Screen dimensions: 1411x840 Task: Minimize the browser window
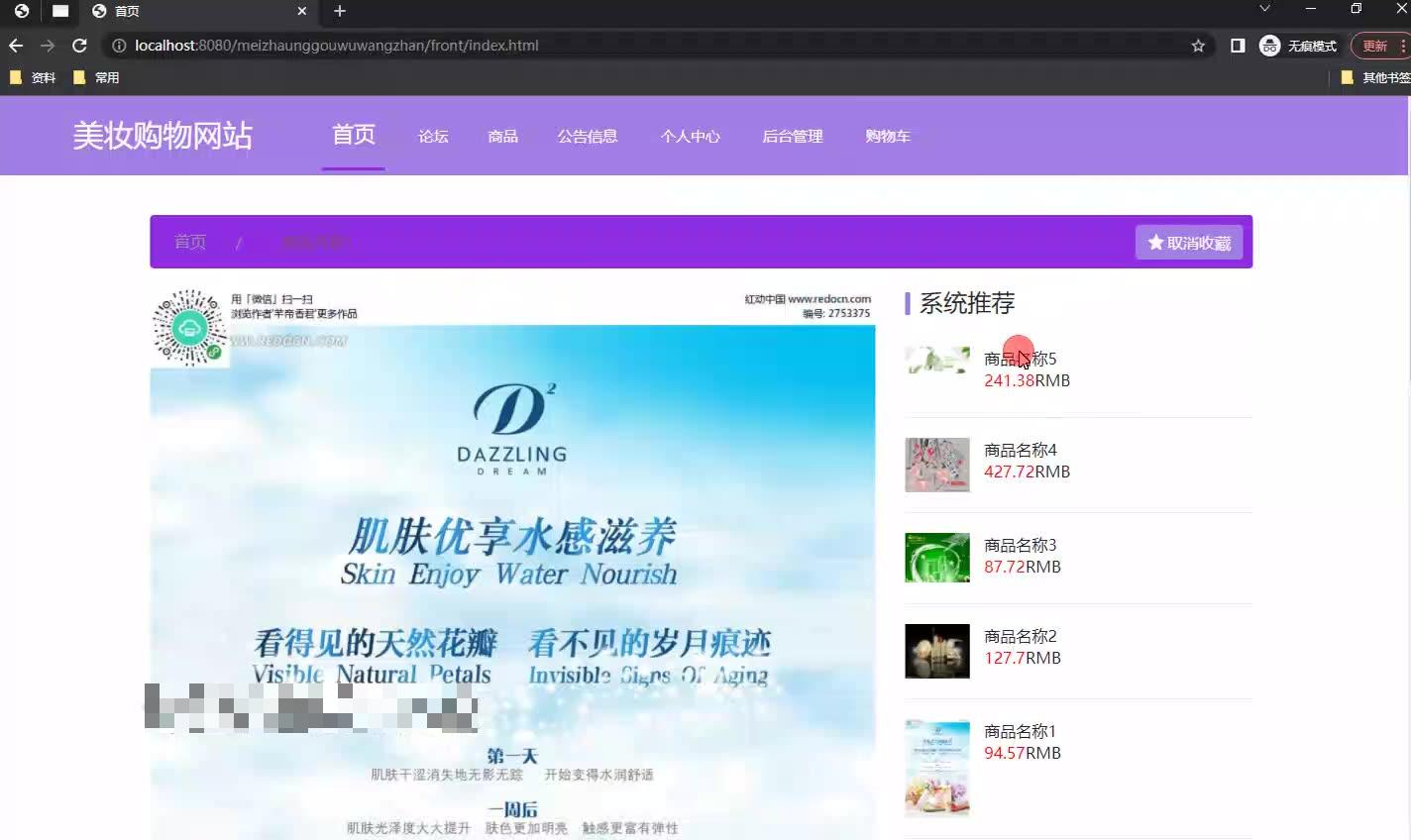point(1311,9)
